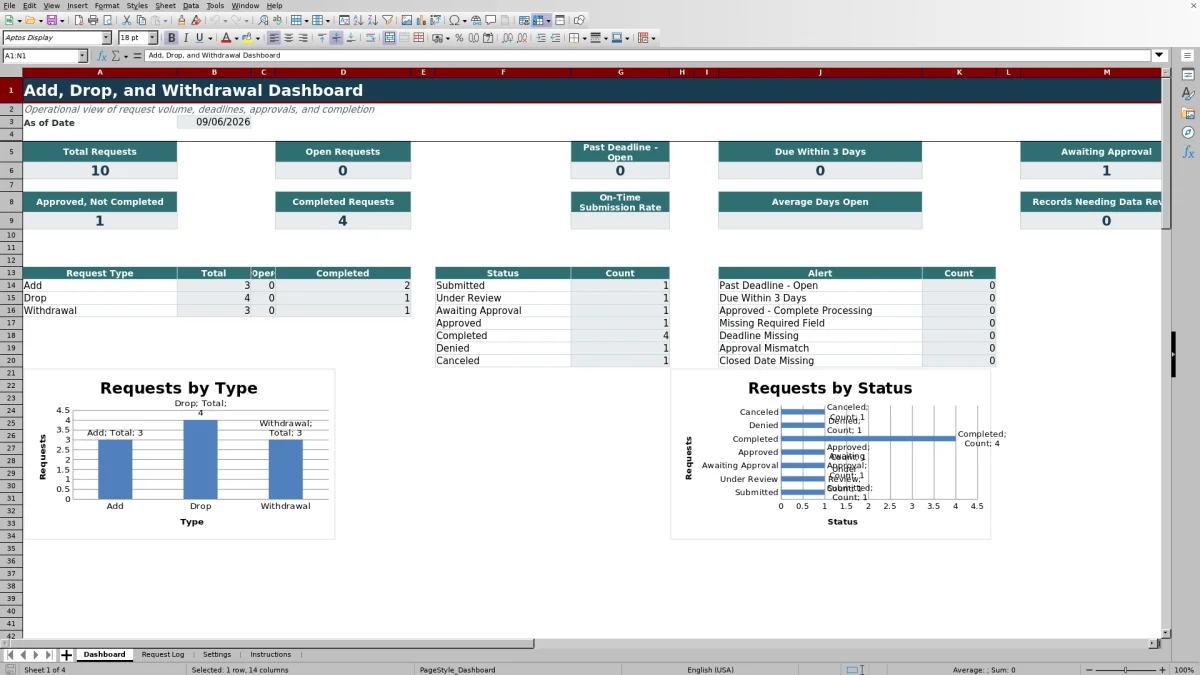
Task: Click the Select Function sigma button
Action: click(x=116, y=56)
